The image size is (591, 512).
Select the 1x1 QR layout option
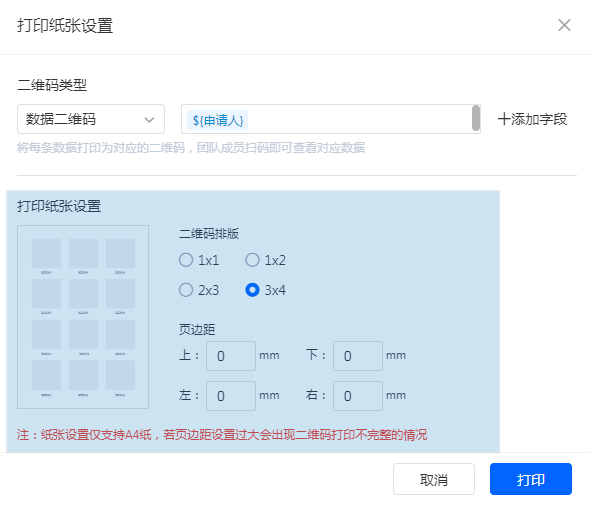click(x=186, y=260)
